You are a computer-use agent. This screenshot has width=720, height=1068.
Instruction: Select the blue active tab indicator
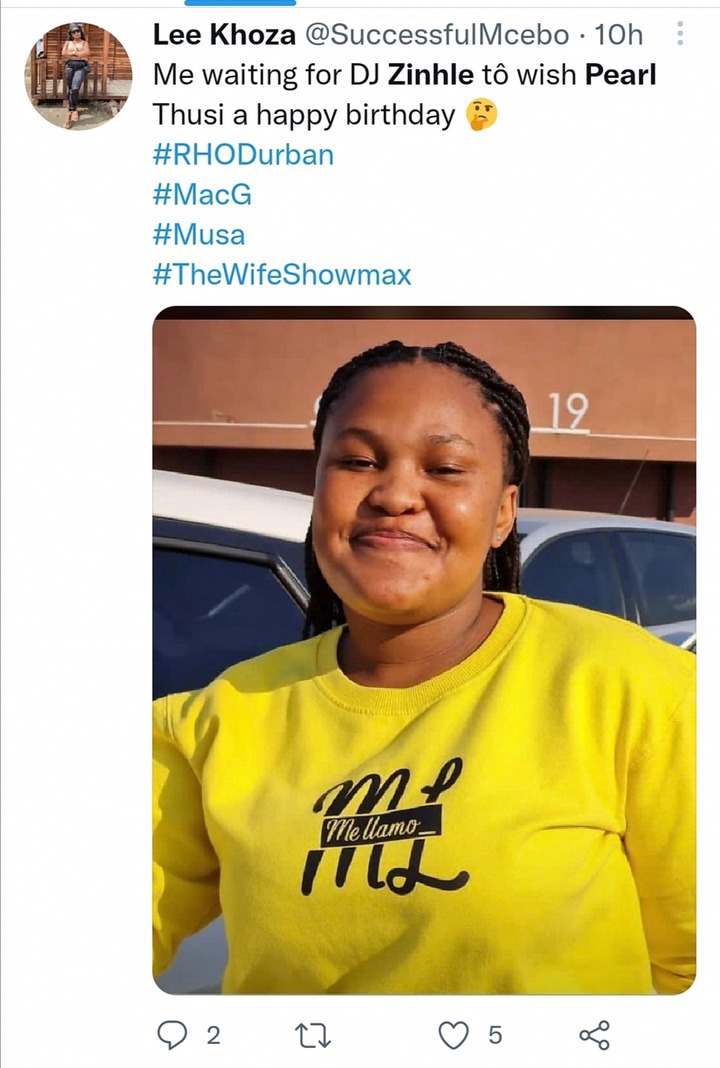240,3
